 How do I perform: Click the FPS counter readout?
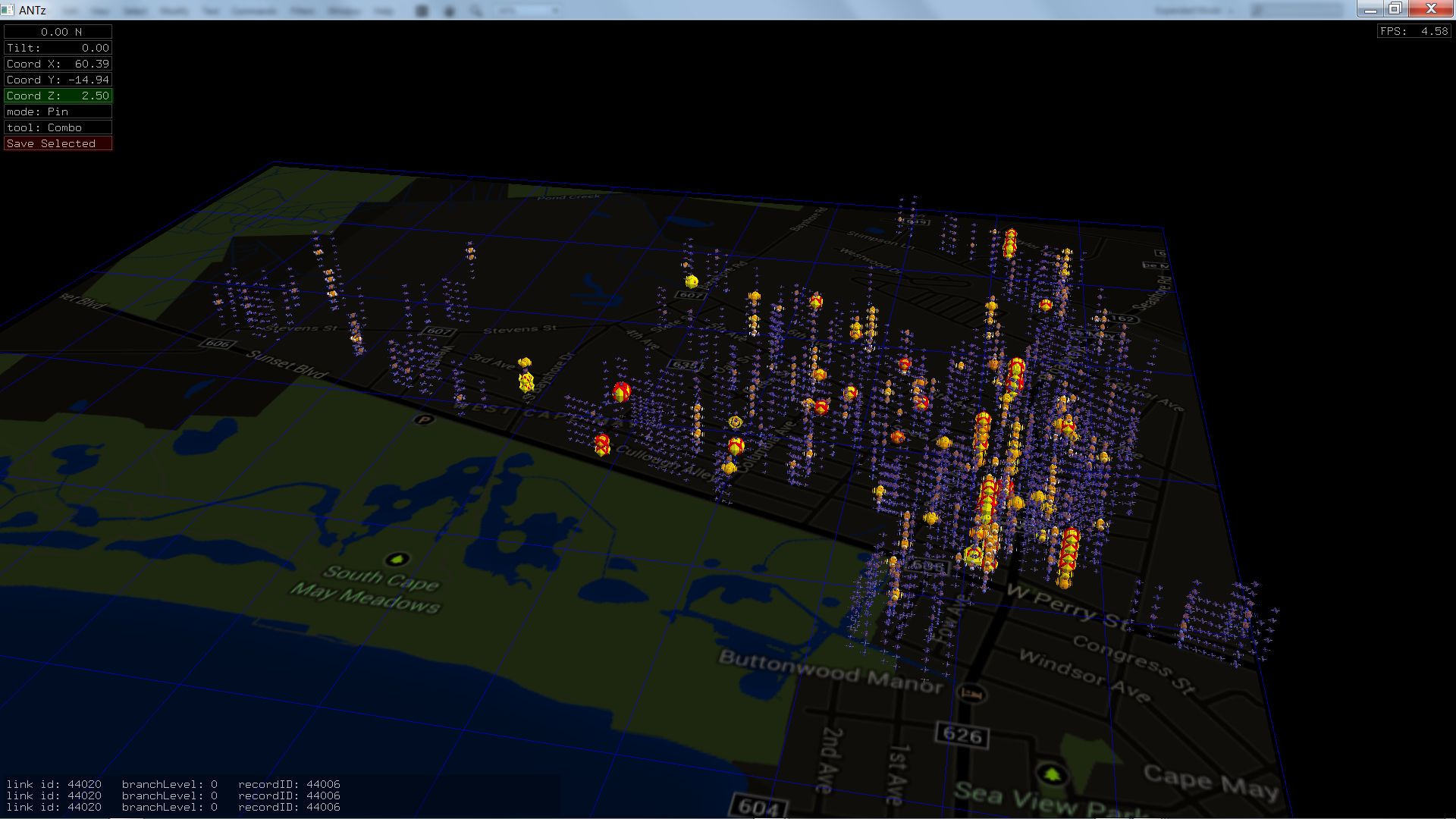coord(1414,31)
